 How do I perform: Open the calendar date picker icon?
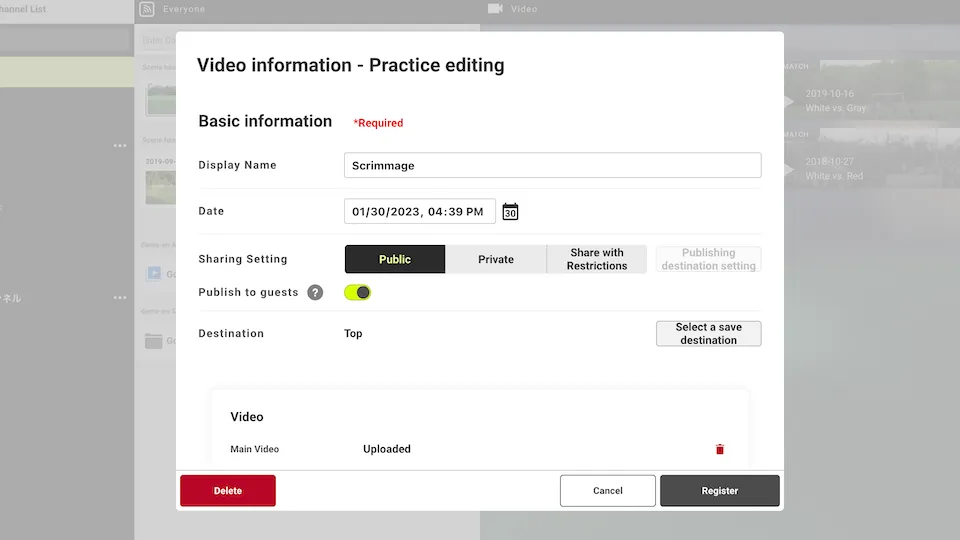pyautogui.click(x=510, y=211)
